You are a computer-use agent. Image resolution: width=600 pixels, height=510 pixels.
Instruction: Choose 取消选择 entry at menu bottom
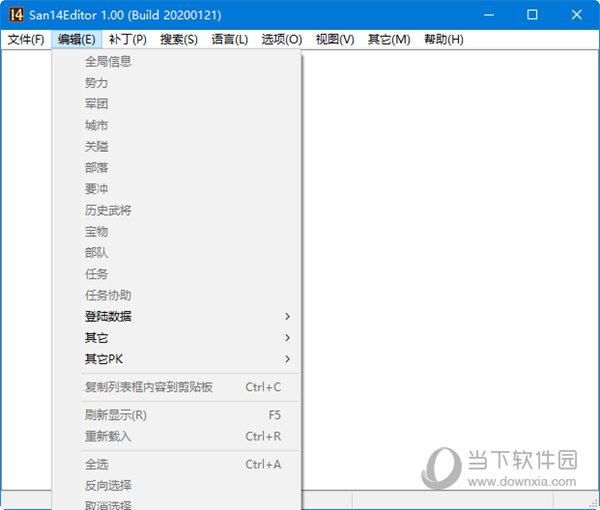[176, 503]
